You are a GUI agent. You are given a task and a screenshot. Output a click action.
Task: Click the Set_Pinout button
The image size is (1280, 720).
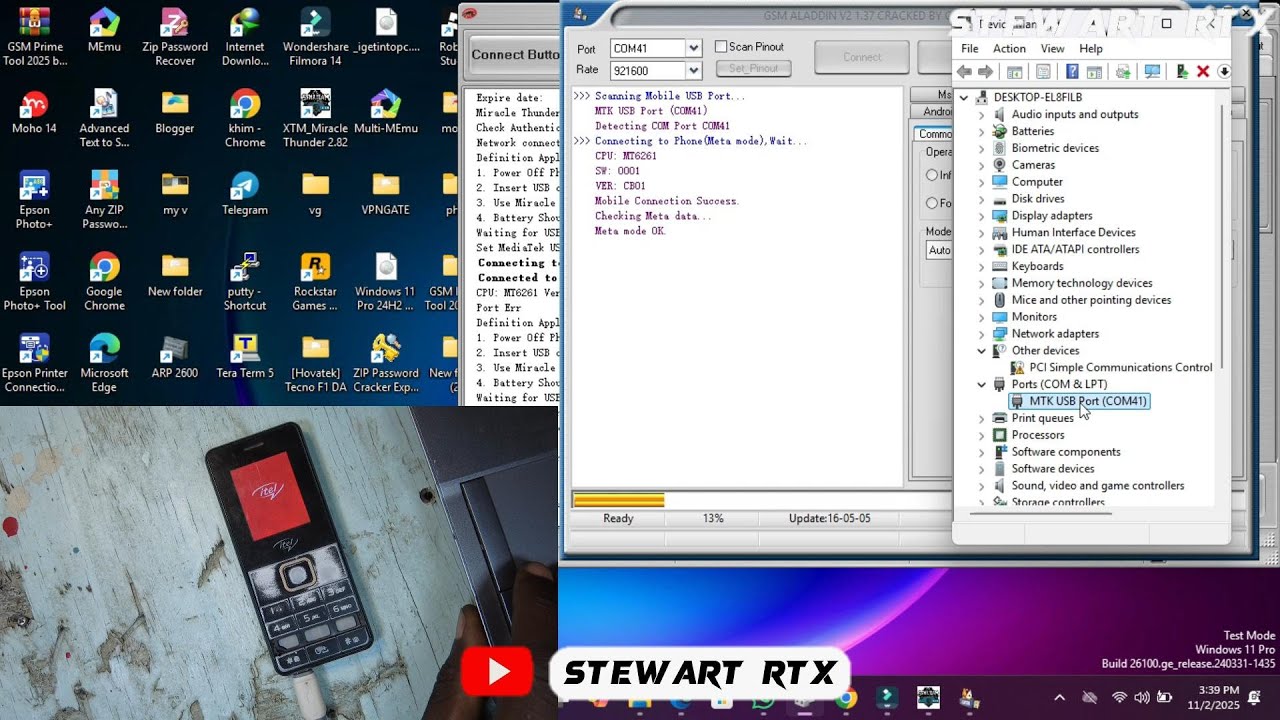[x=753, y=69]
